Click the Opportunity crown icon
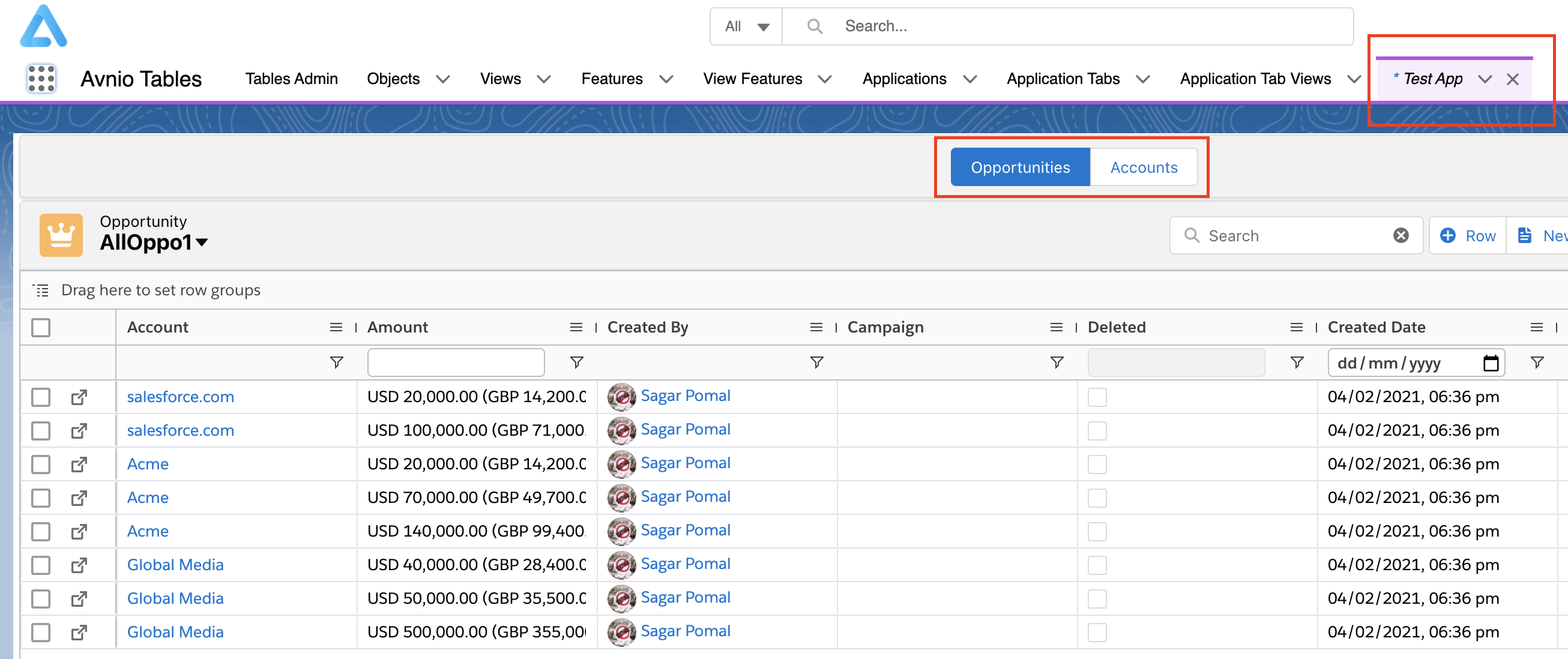The height and width of the screenshot is (659, 1568). pos(61,235)
